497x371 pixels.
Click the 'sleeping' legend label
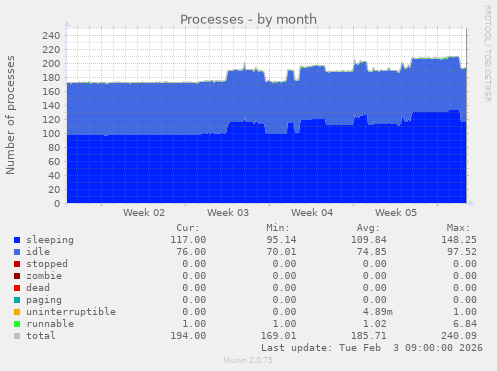pos(50,240)
